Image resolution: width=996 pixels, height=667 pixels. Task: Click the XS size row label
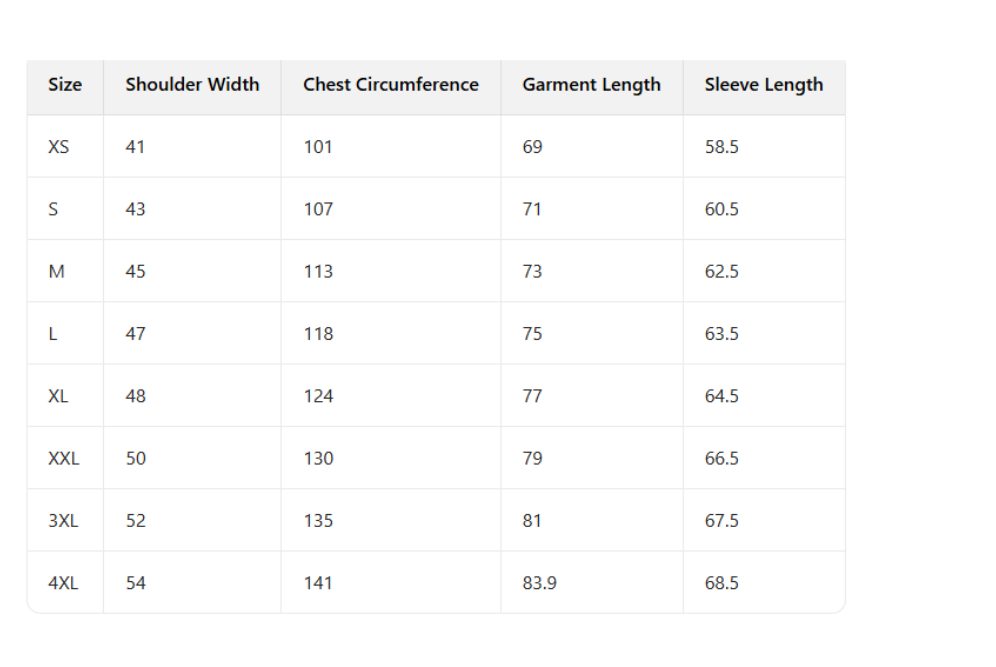(x=59, y=147)
